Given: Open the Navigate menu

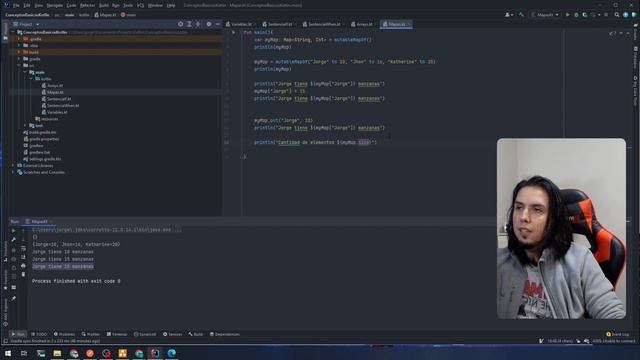Looking at the screenshot, I should click(55, 5).
